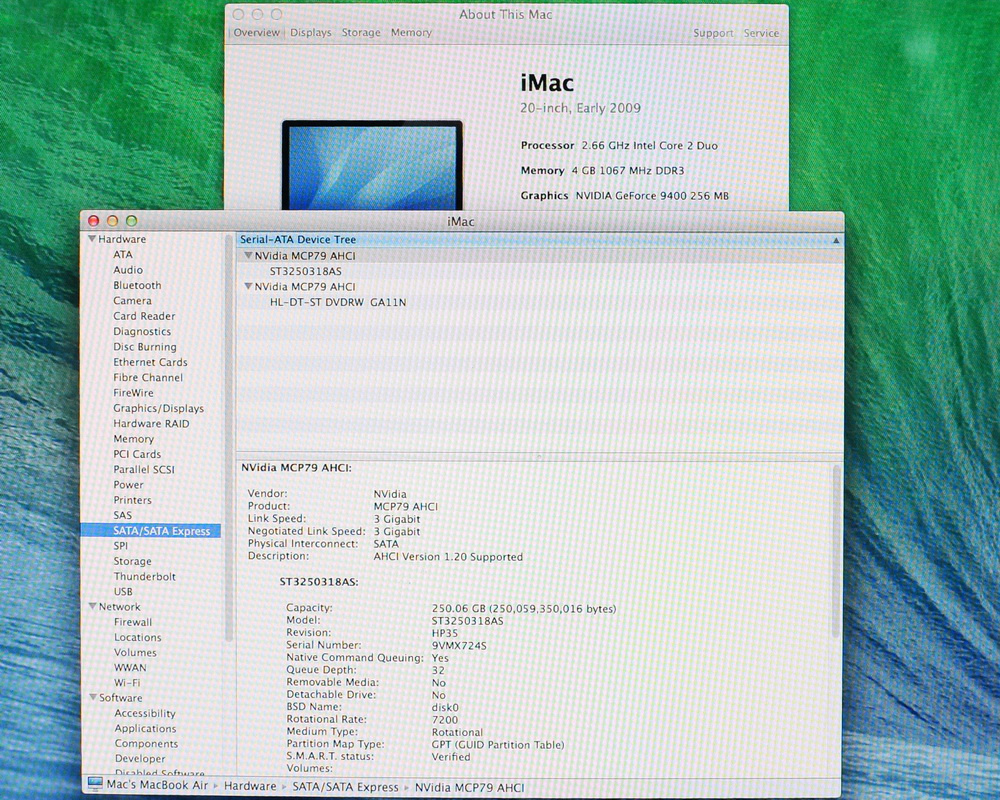Select Firewall under Network

point(133,622)
